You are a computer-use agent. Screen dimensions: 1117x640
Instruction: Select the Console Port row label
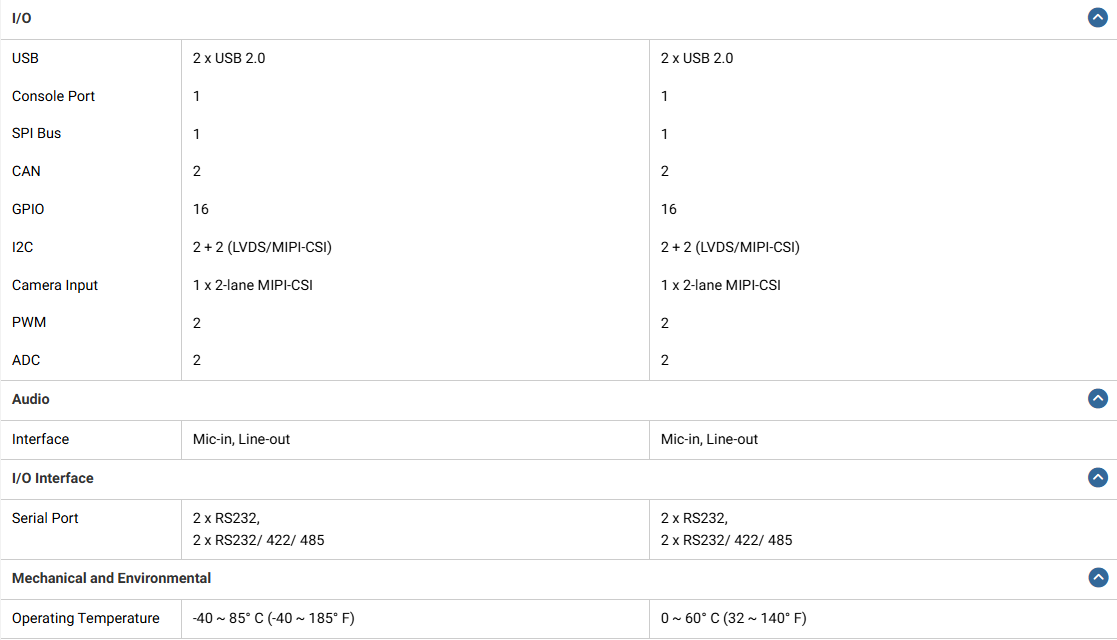click(x=53, y=96)
